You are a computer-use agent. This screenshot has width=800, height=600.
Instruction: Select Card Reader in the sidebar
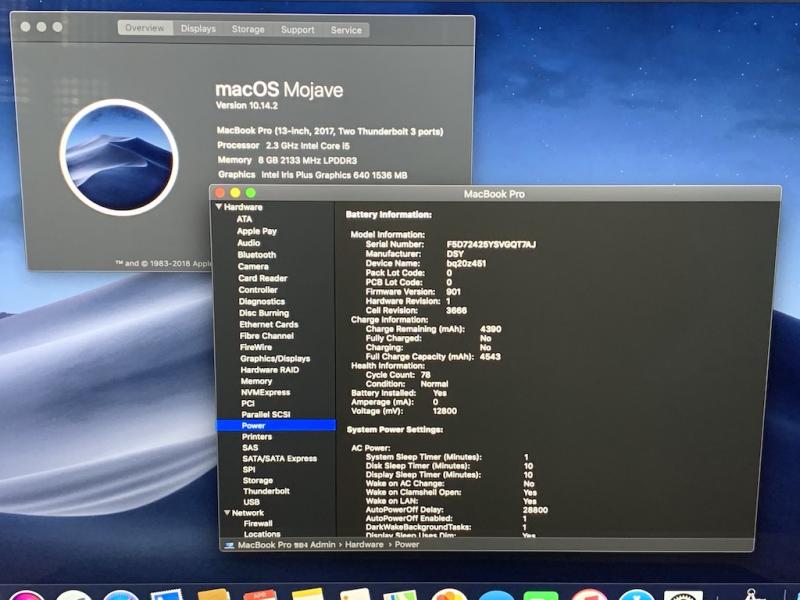(x=263, y=278)
